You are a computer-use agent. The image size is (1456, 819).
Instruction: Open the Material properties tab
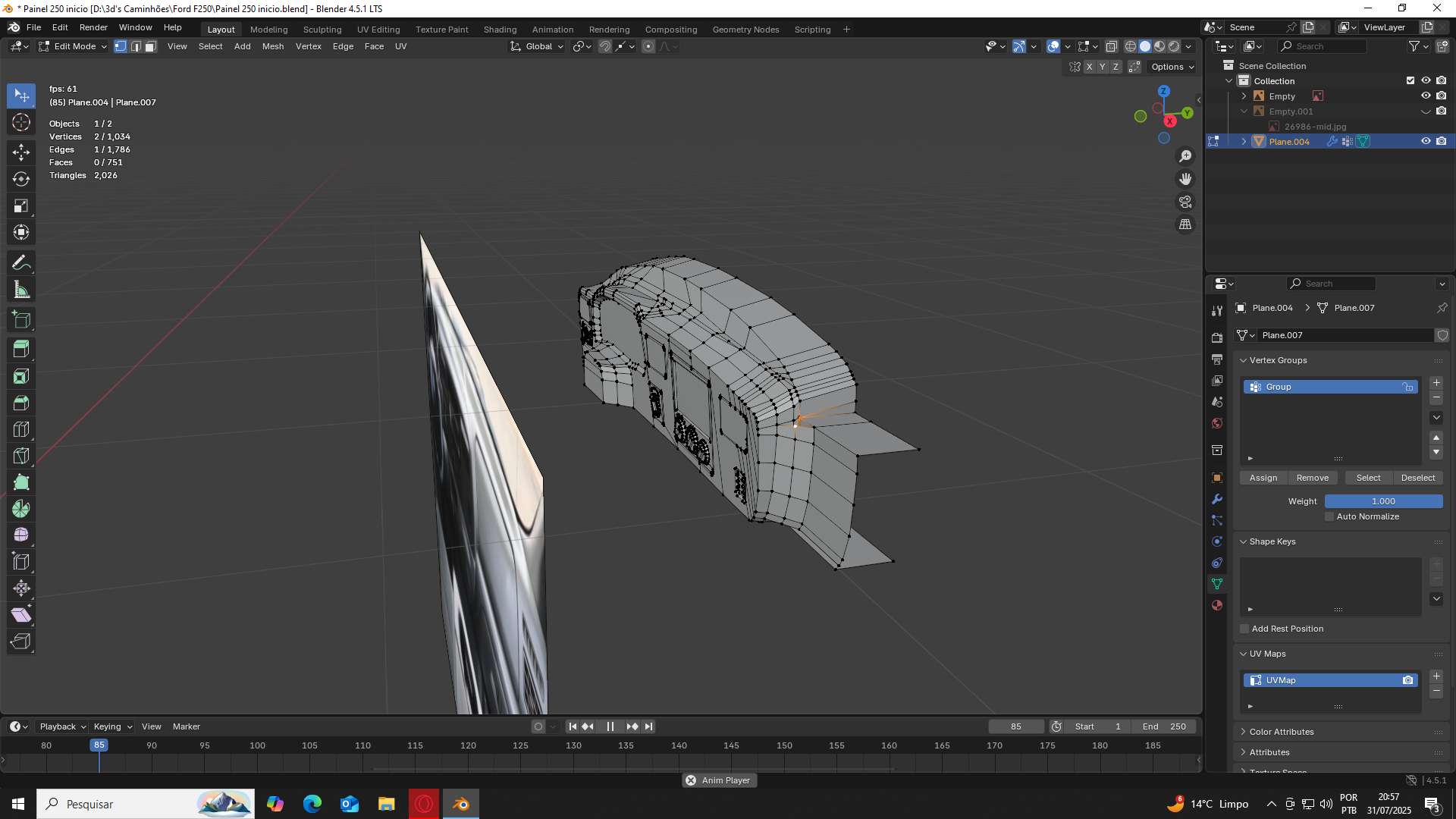(x=1217, y=605)
